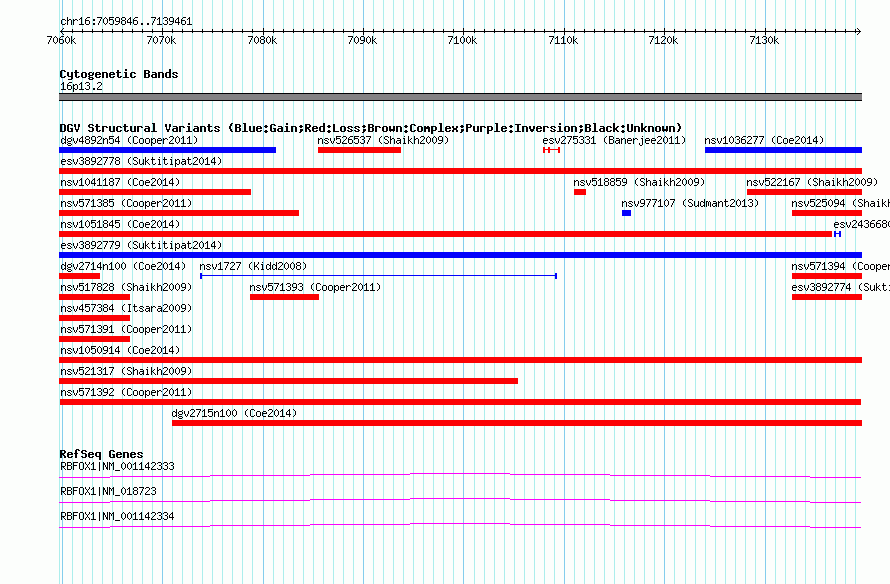Click the small blue nsv977107 gain block
This screenshot has width=890, height=584.
tap(627, 213)
